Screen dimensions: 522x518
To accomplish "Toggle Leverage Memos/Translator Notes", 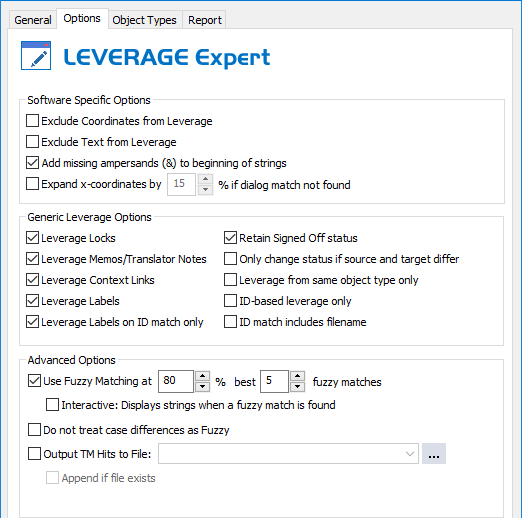I will coord(32,259).
